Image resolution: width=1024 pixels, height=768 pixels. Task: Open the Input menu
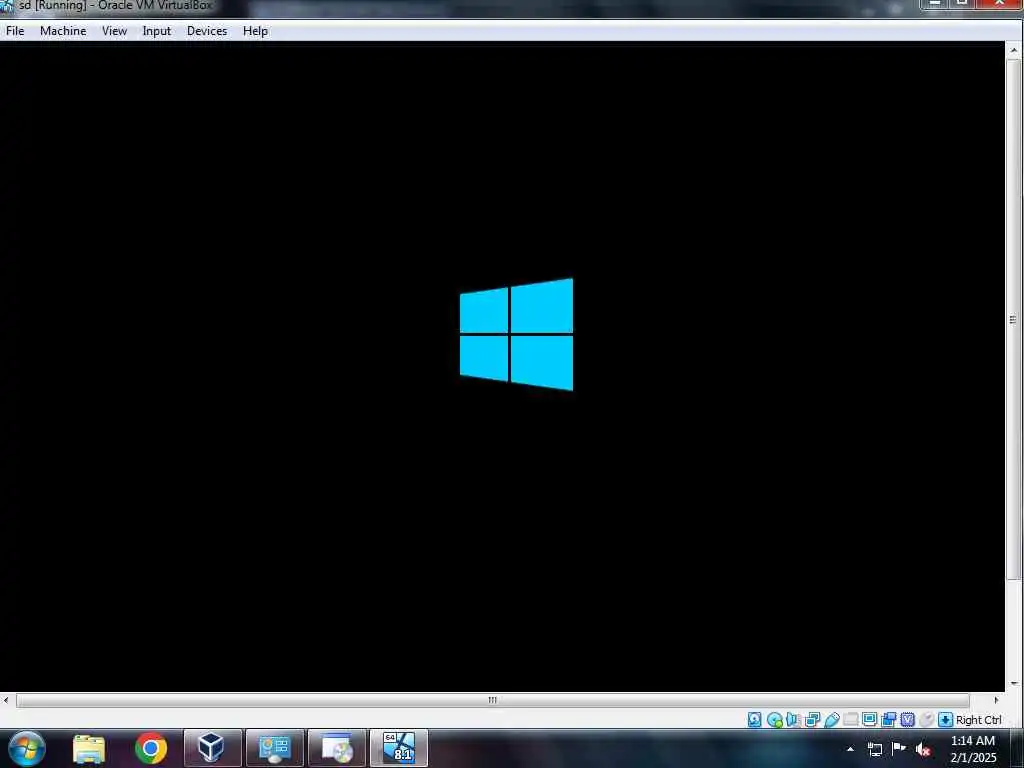pos(157,31)
